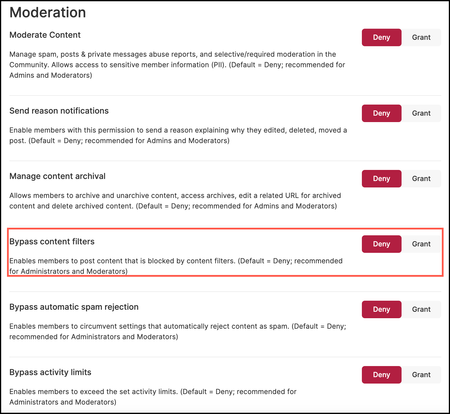Viewport: 450px width, 414px height.
Task: Grant Manage content archival permission
Action: click(x=421, y=179)
